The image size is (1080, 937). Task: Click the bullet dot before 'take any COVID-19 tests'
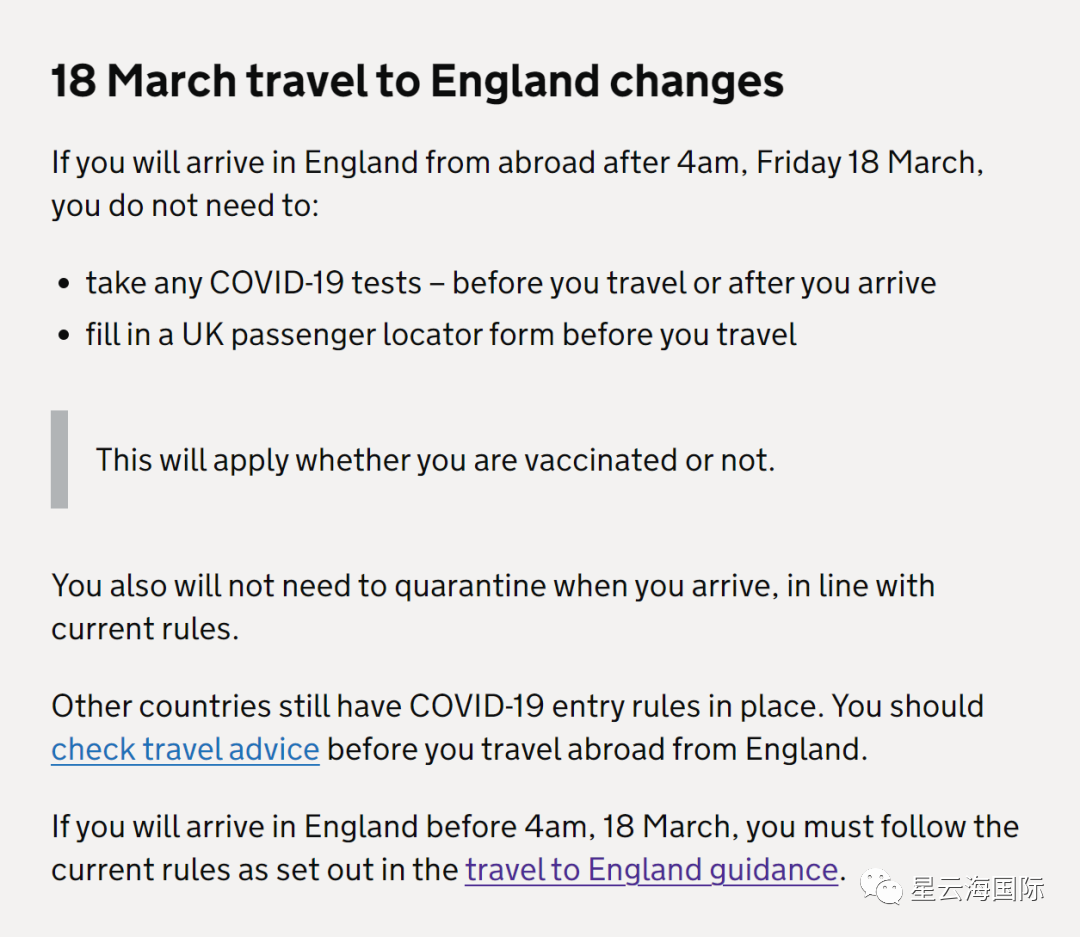pos(65,284)
